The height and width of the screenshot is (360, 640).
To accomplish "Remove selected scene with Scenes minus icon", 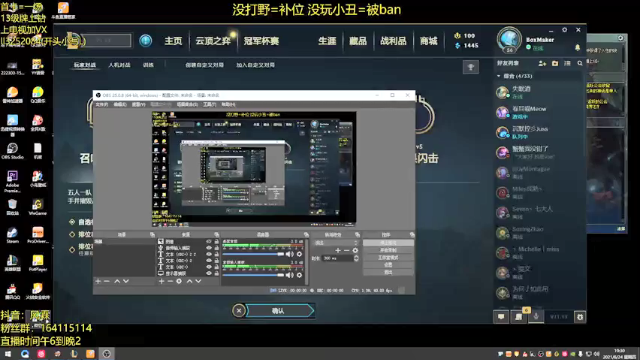I will [x=107, y=281].
